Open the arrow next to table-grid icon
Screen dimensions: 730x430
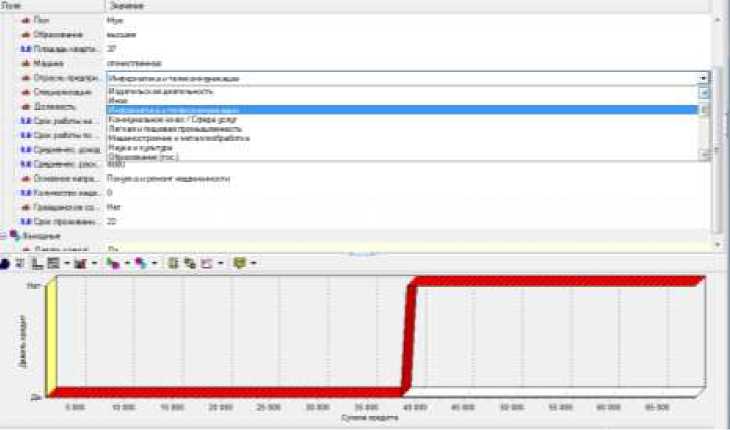click(x=67, y=263)
